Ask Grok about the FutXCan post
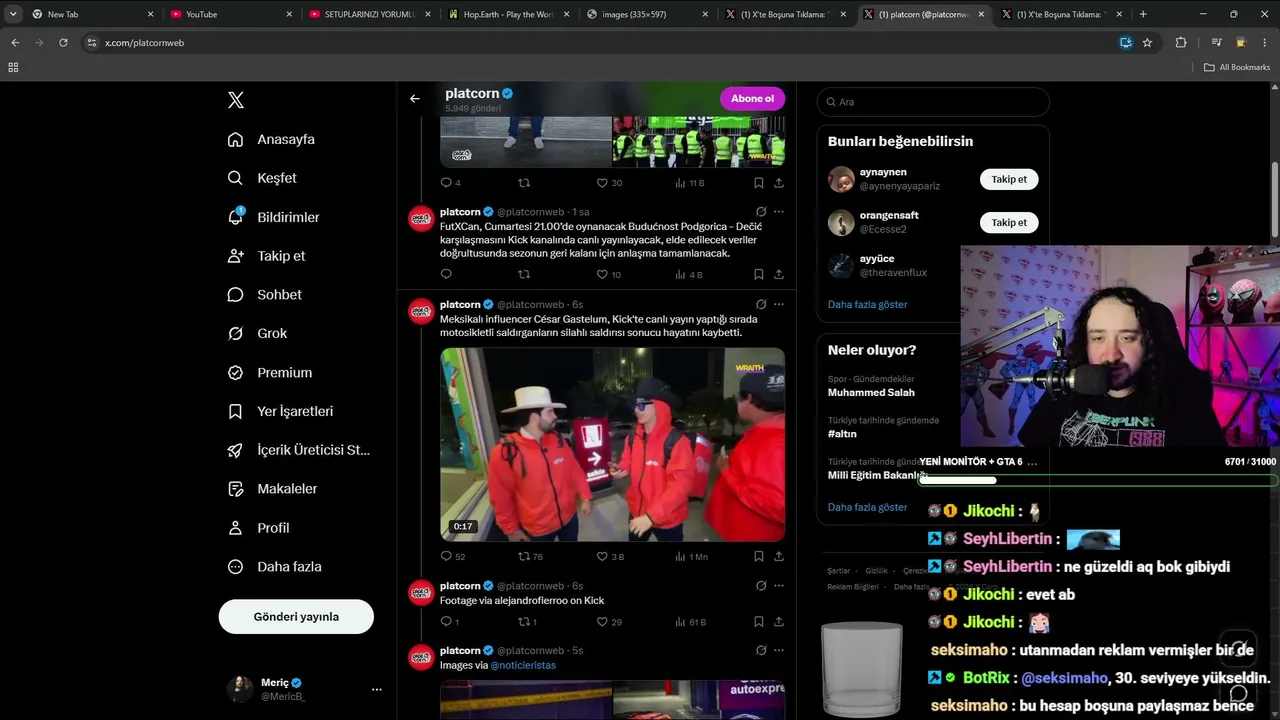 [761, 212]
